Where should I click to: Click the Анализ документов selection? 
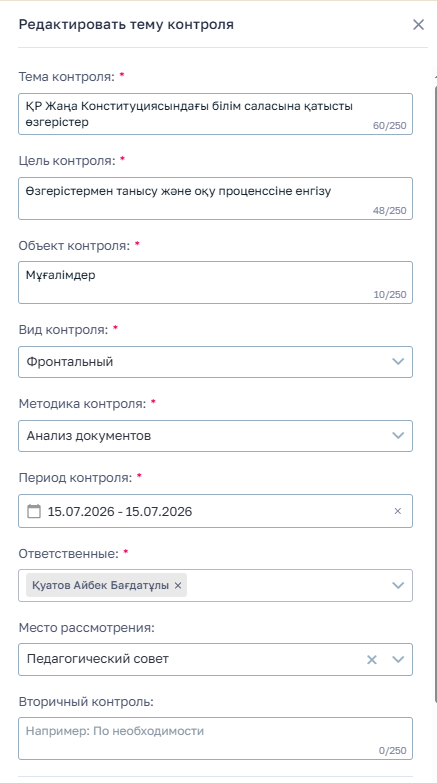(x=89, y=435)
